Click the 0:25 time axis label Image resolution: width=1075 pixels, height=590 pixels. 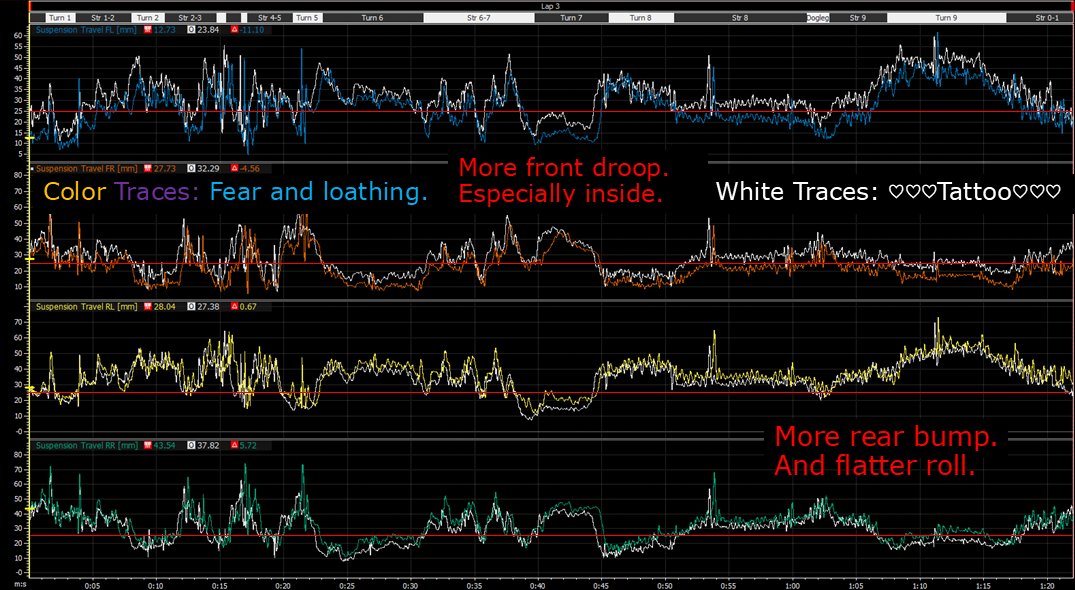pyautogui.click(x=347, y=585)
